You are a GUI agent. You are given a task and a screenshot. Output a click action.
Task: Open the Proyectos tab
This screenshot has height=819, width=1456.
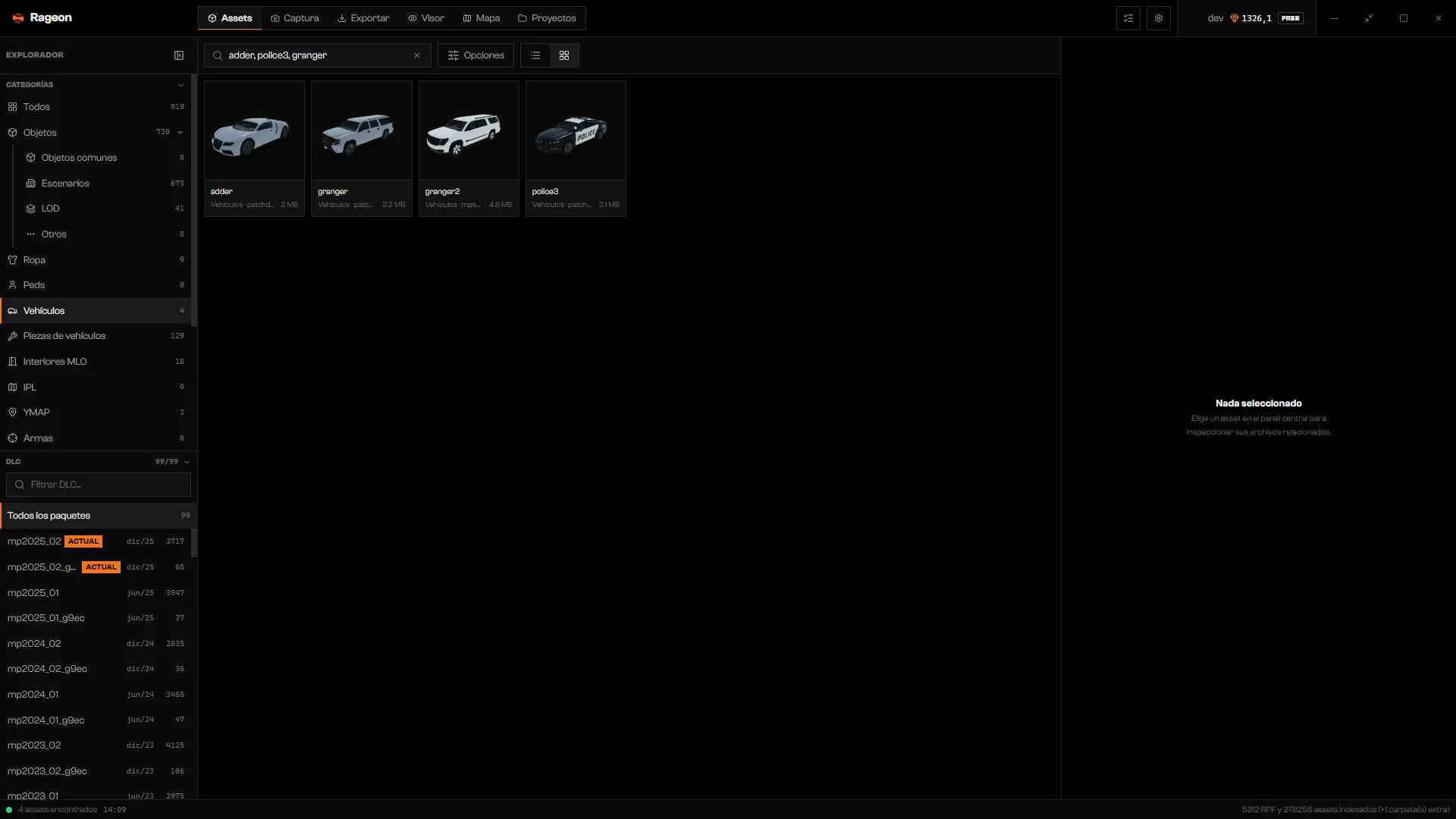[x=547, y=18]
